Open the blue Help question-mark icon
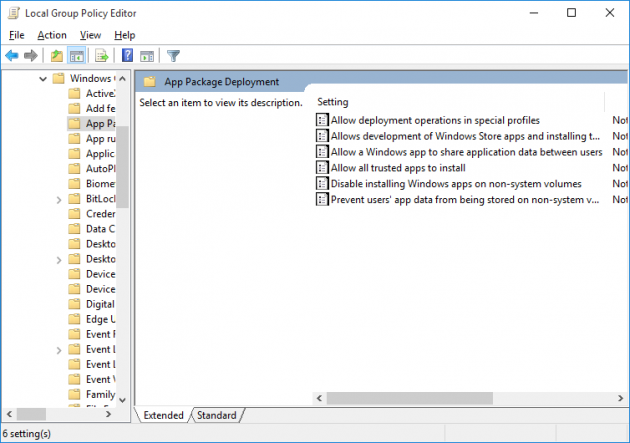Screen dimensions: 630x443 [127, 55]
